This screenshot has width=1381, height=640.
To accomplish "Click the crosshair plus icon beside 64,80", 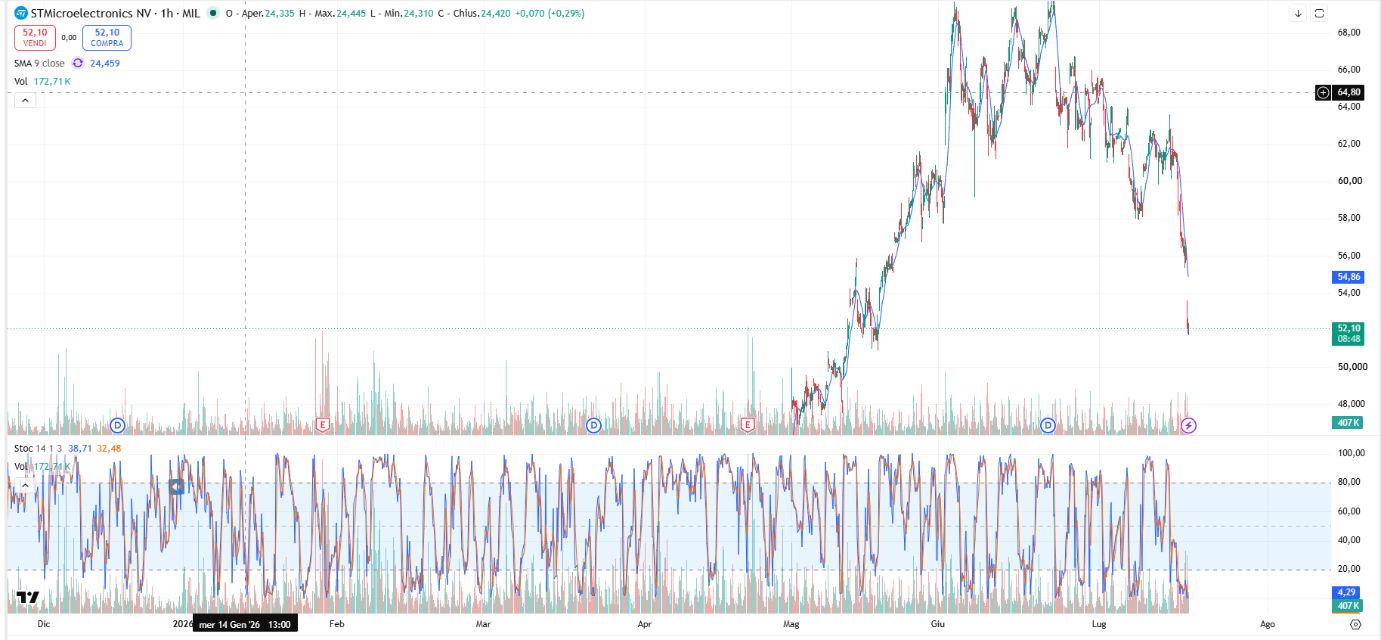I will point(1323,92).
